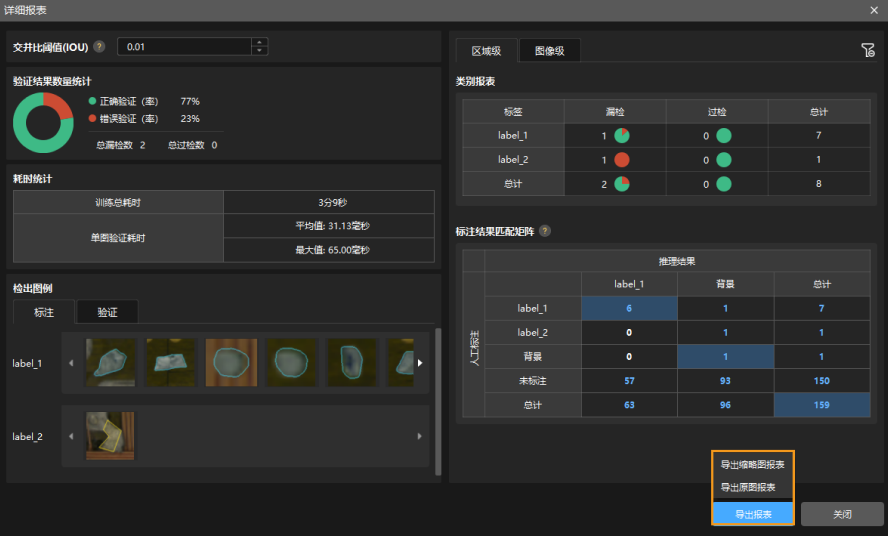This screenshot has height=536, width=888.
Task: Click the 推理结果 matrix header
Action: tap(677, 261)
